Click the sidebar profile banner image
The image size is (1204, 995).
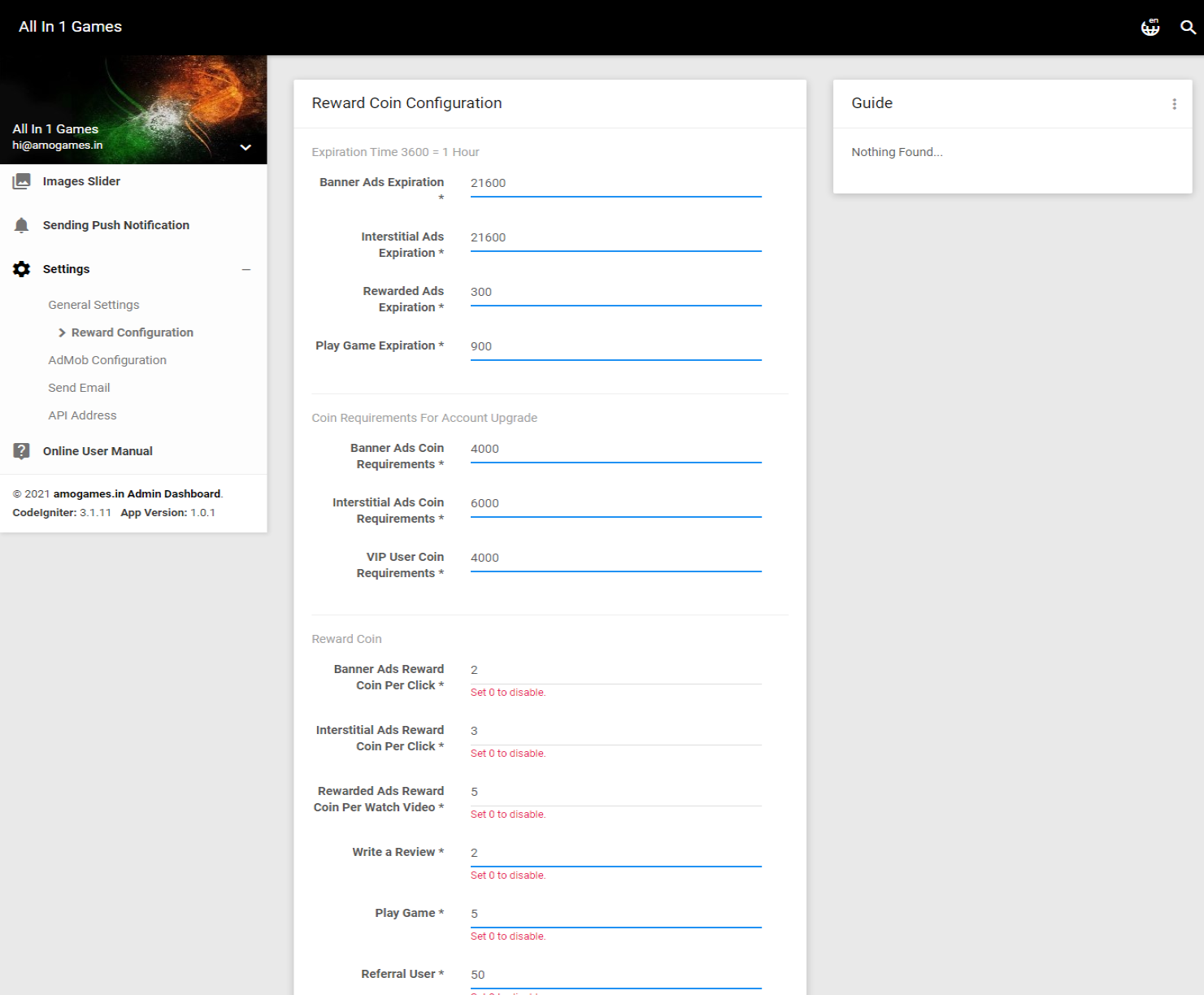click(133, 110)
